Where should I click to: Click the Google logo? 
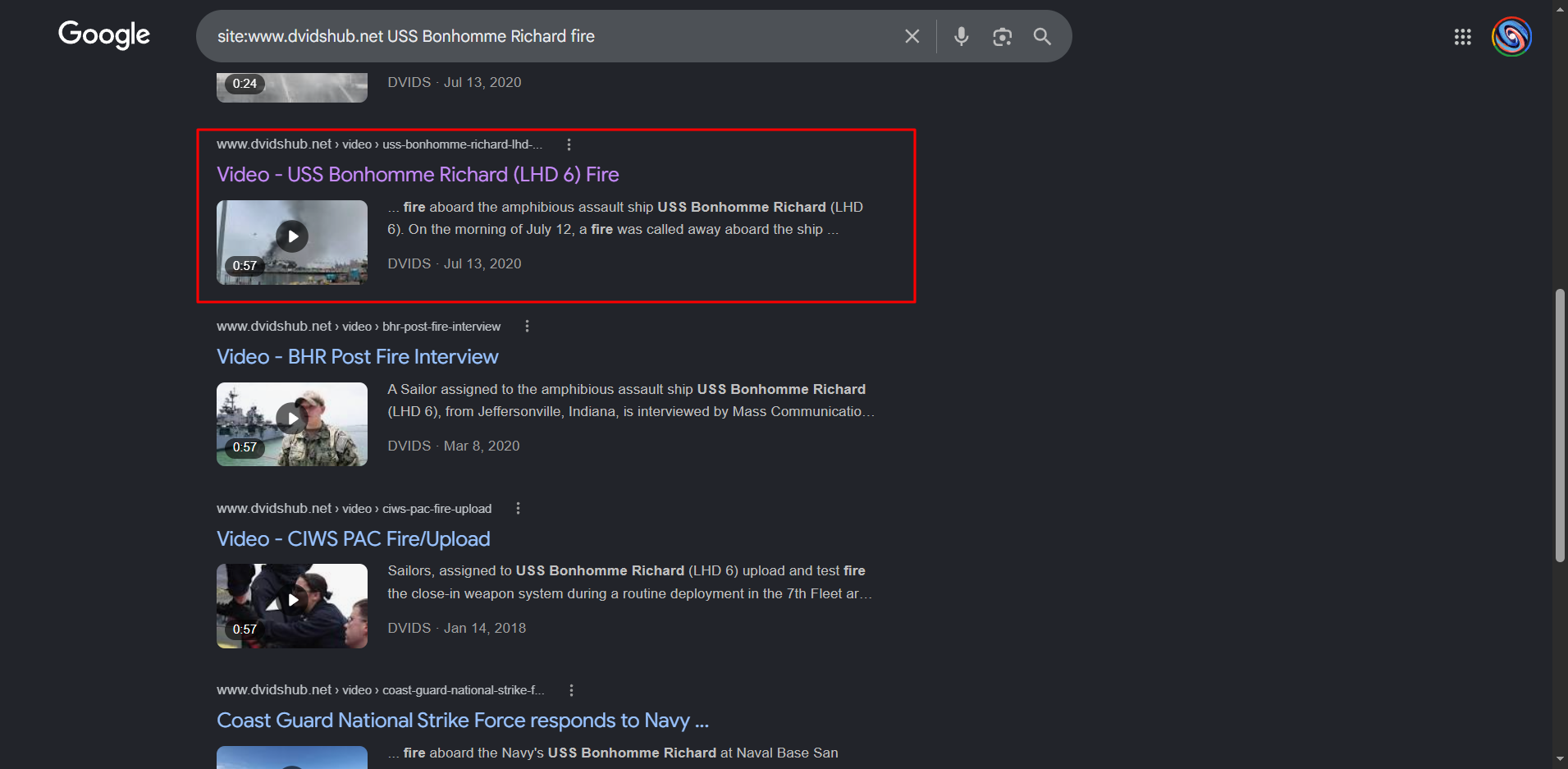pos(104,35)
